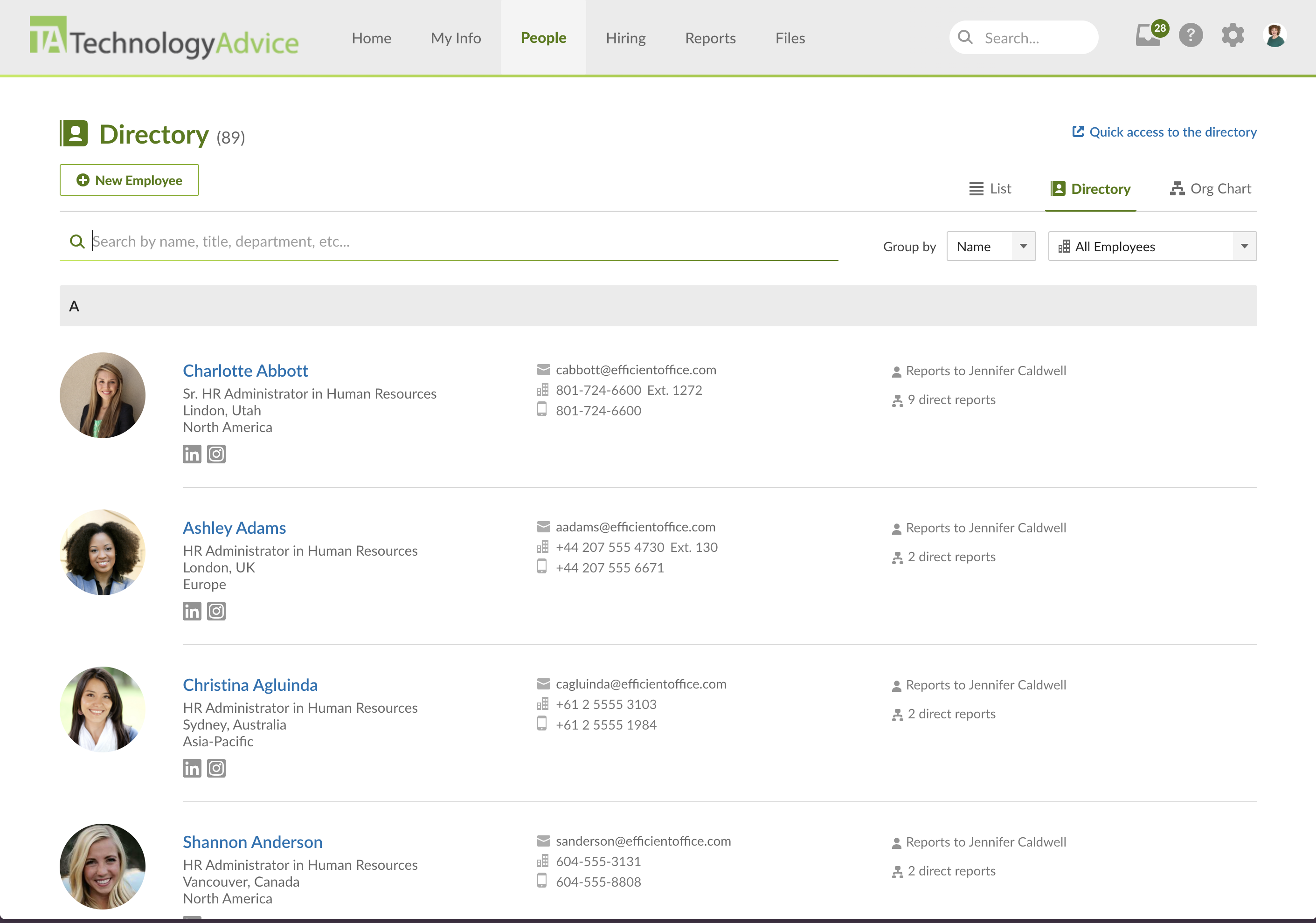The height and width of the screenshot is (923, 1316).
Task: Click the magnifier icon in directory search
Action: (77, 242)
